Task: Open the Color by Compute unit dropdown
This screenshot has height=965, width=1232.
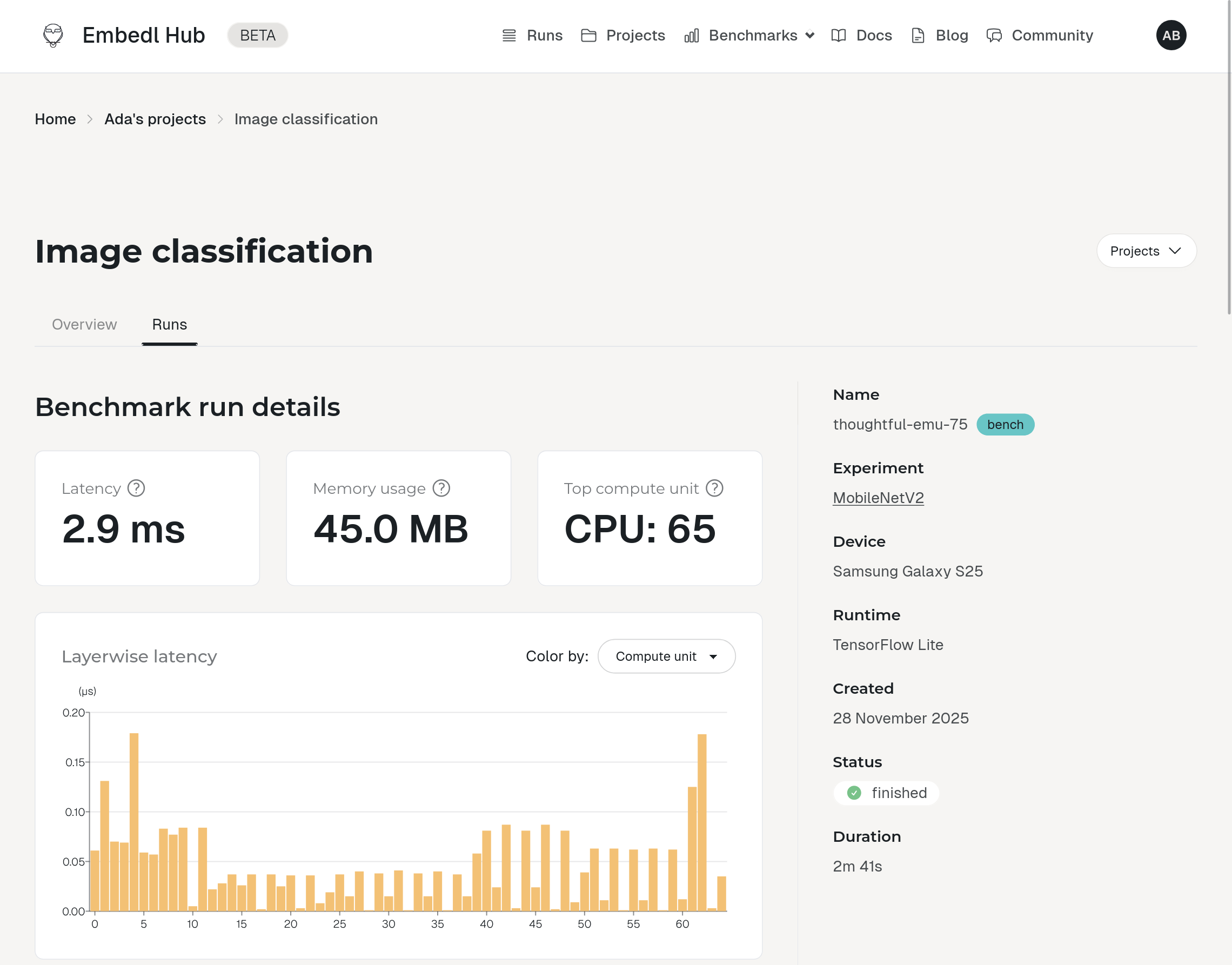Action: coord(666,656)
